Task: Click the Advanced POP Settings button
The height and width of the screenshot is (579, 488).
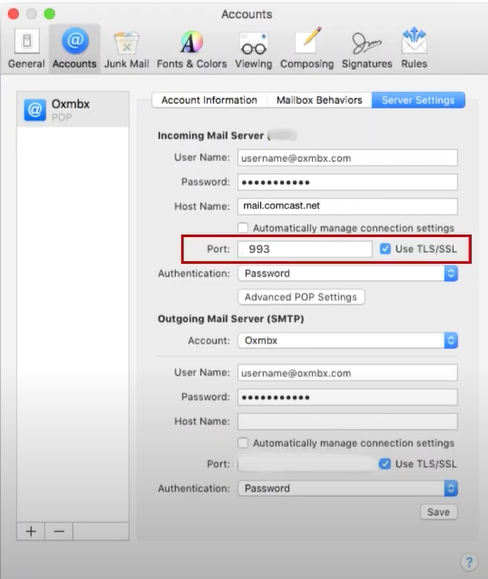Action: [301, 297]
